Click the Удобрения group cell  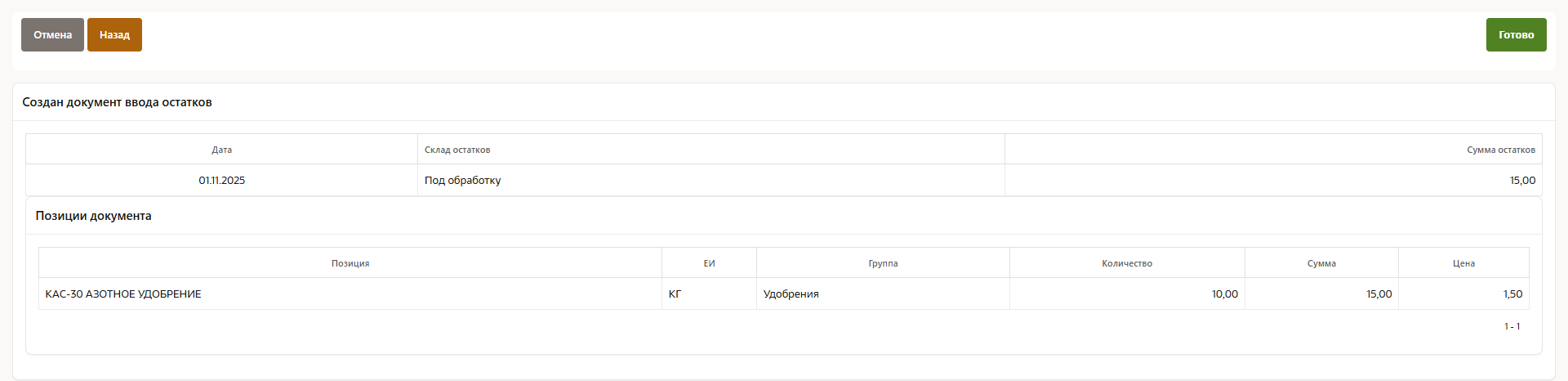tap(791, 294)
